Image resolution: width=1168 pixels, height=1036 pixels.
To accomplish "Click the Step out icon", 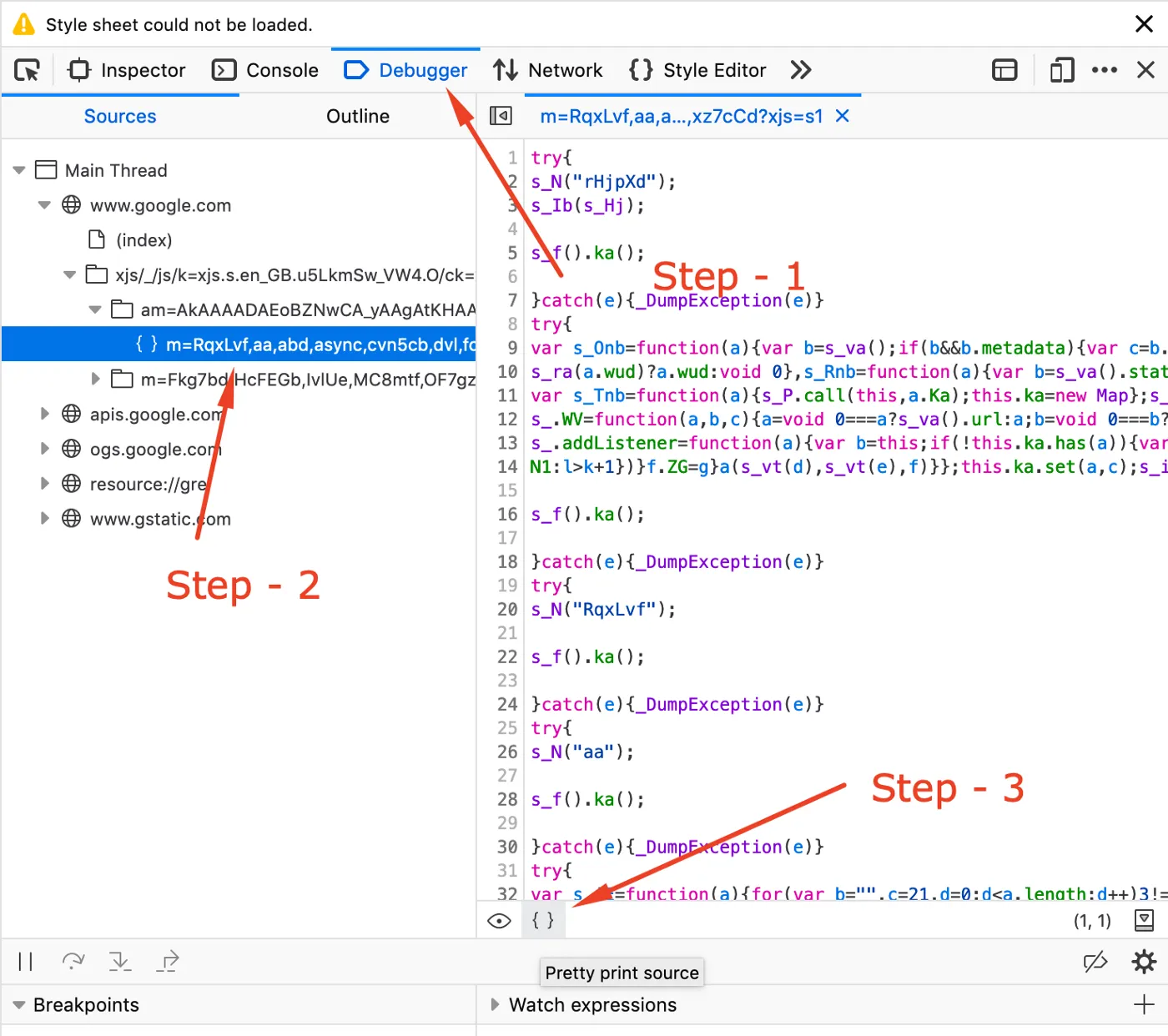I will [x=168, y=962].
